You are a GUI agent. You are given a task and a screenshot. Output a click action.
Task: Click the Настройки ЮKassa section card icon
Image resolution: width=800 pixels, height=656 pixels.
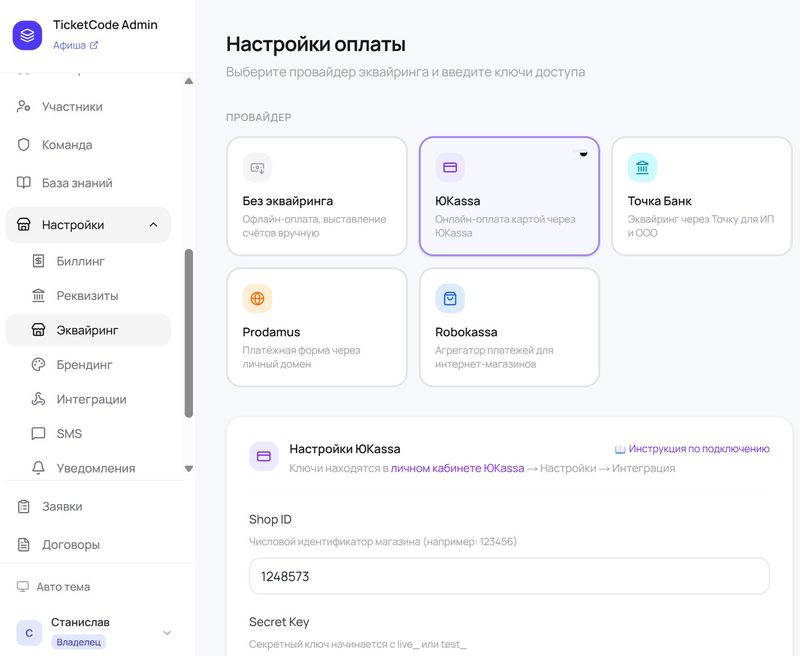pos(264,456)
